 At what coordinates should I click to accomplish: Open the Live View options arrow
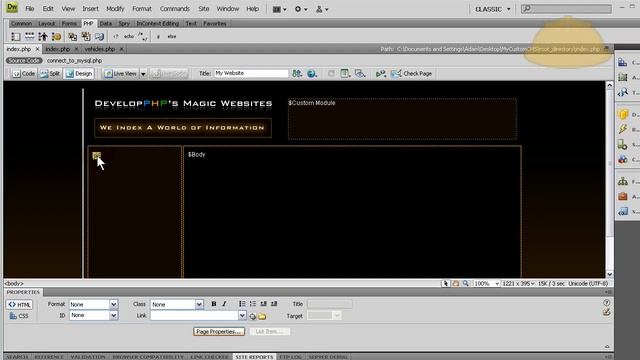(x=143, y=74)
